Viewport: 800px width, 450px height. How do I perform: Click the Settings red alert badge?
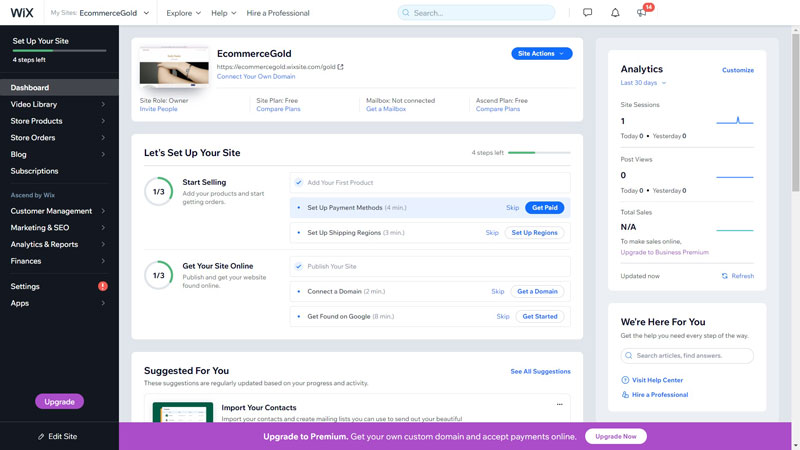[103, 286]
